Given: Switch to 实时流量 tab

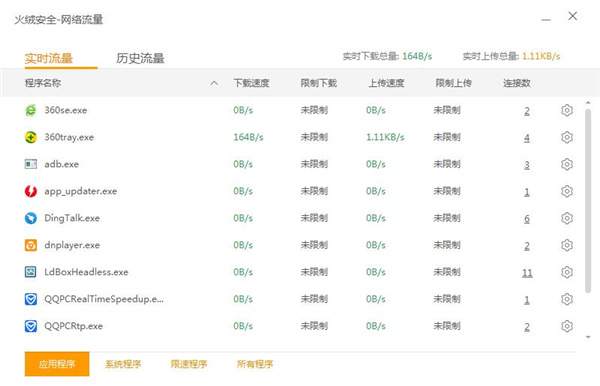Looking at the screenshot, I should 49,58.
